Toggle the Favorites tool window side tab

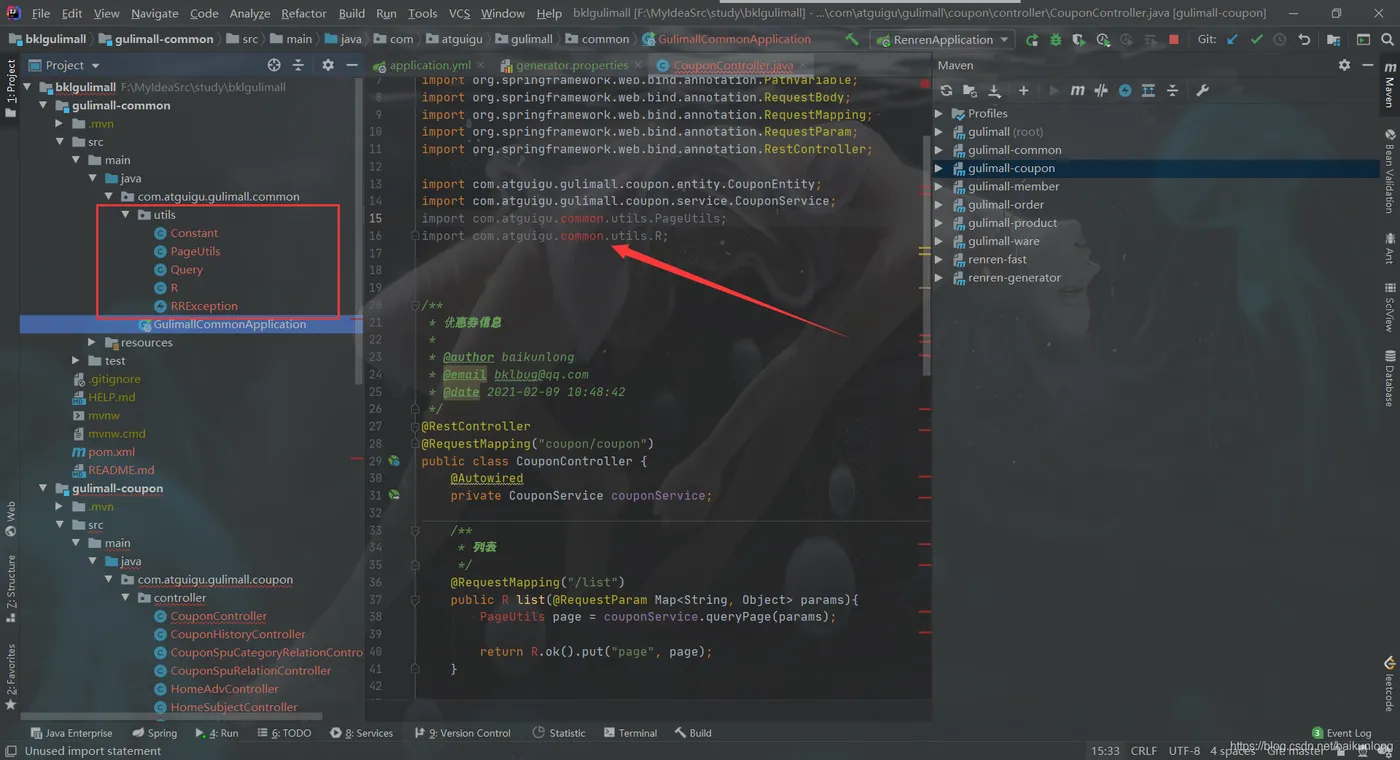pyautogui.click(x=10, y=677)
